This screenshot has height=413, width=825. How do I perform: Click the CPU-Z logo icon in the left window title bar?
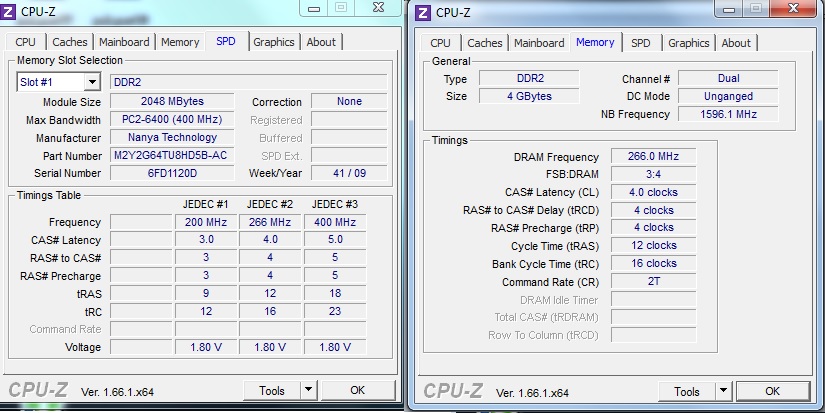coord(8,12)
